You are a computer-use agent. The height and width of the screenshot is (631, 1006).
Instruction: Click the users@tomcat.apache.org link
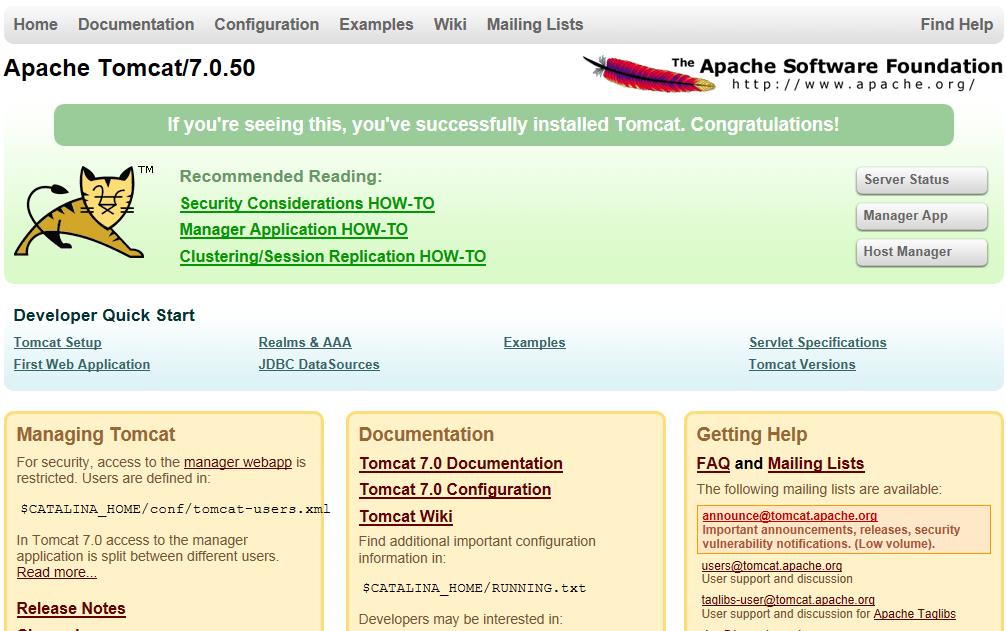[772, 566]
